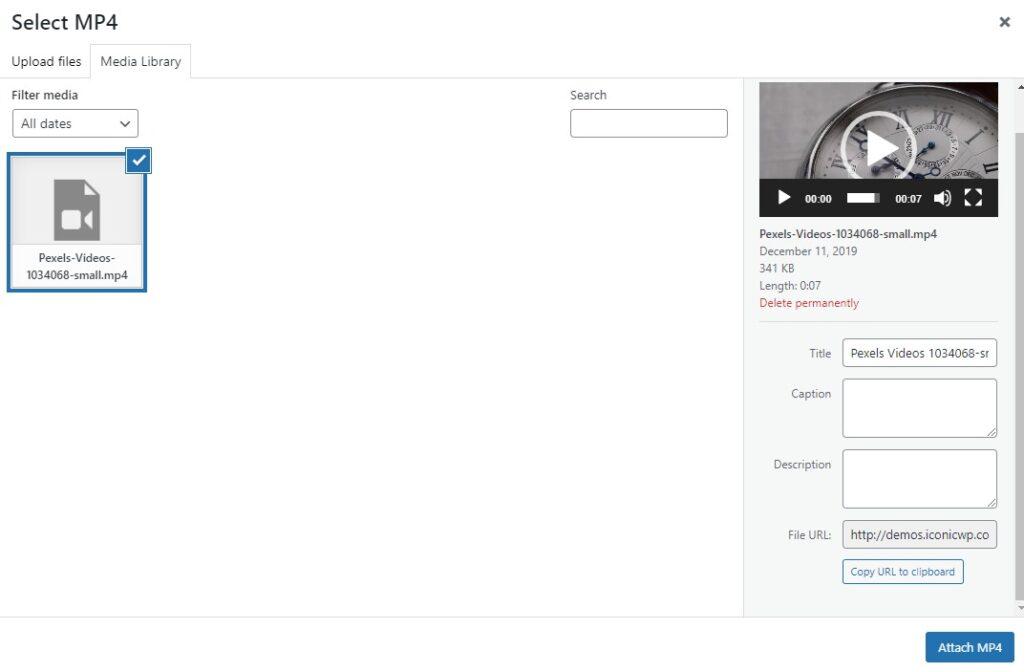Open the dates dropdown arrow
The height and width of the screenshot is (672, 1024).
[x=126, y=123]
